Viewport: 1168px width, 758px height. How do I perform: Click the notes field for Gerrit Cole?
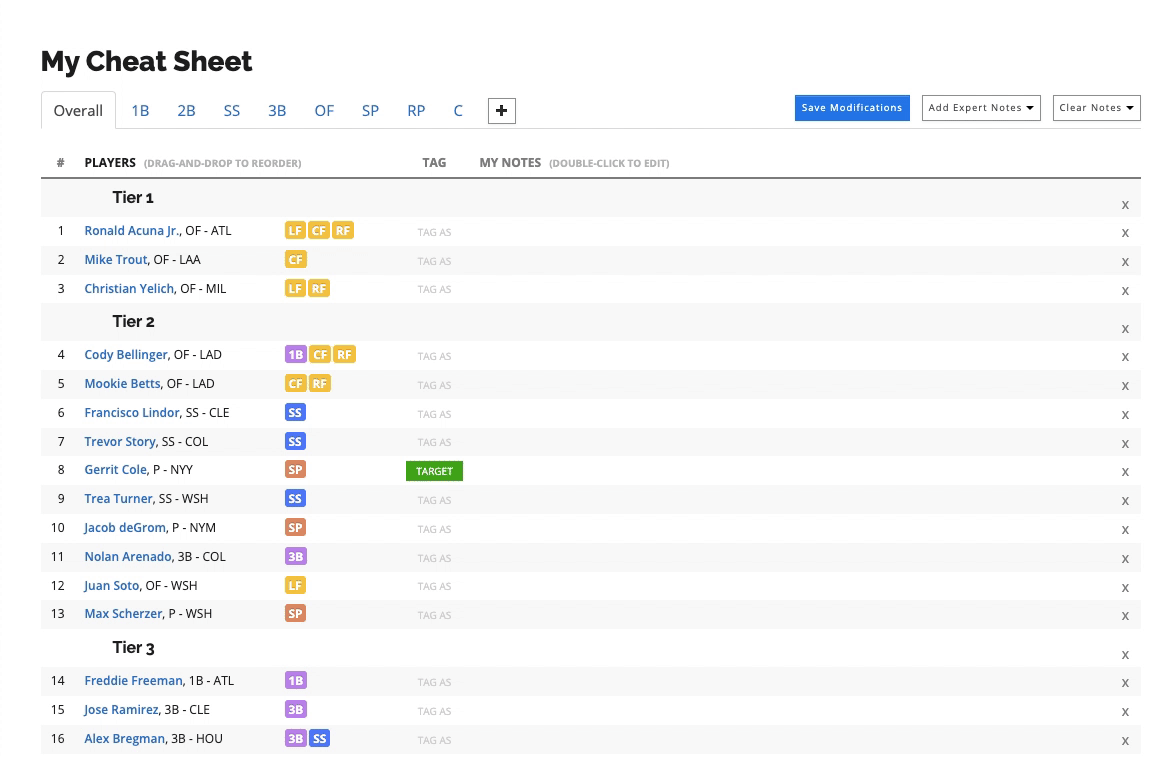(793, 471)
